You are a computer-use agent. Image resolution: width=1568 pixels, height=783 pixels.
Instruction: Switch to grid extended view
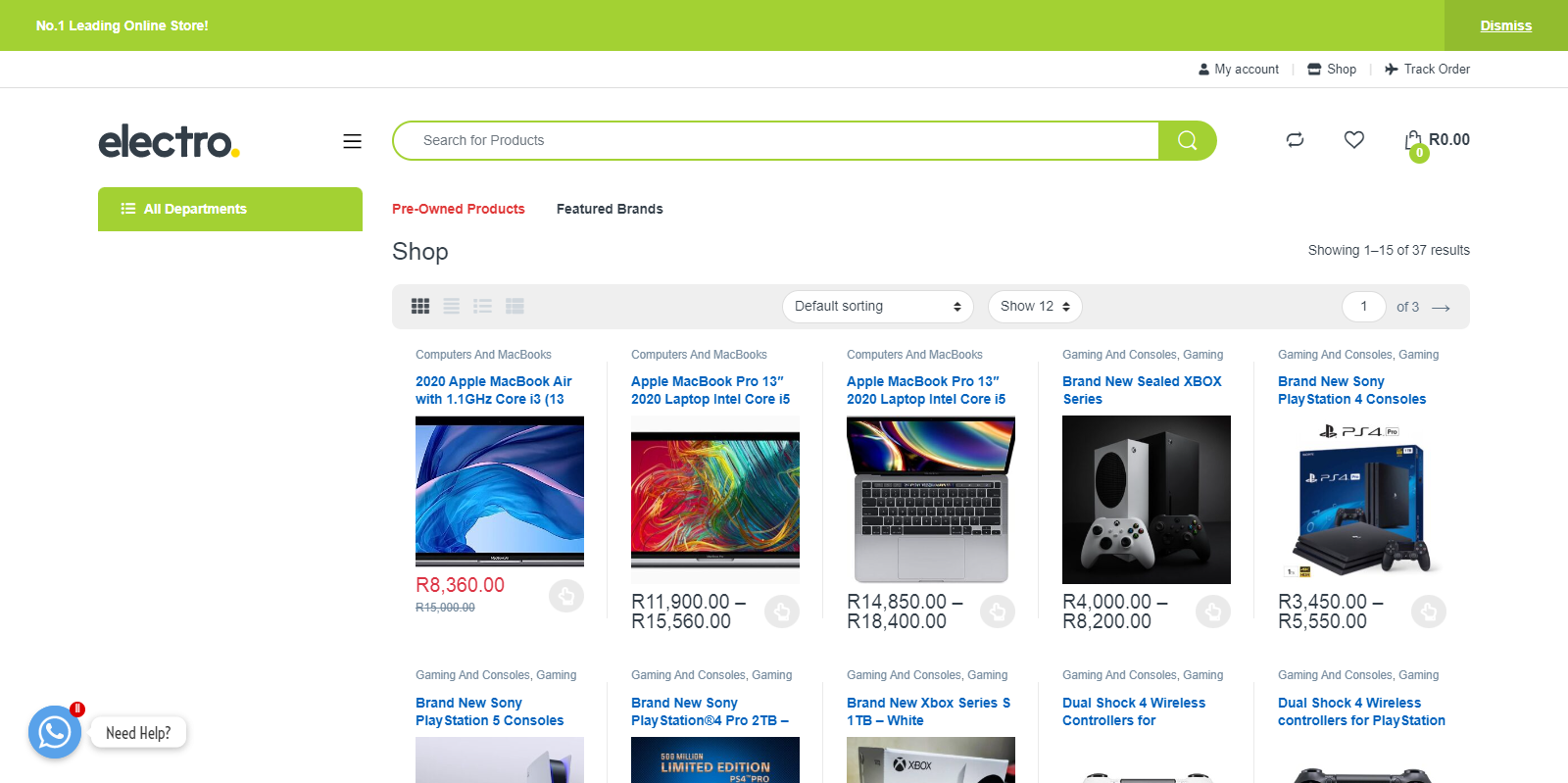pyautogui.click(x=451, y=307)
